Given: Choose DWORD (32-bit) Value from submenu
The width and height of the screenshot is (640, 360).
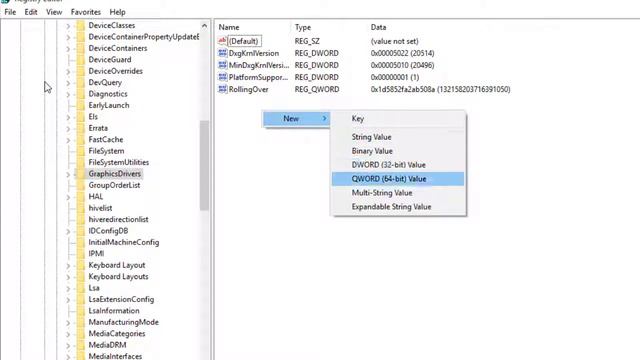Looking at the screenshot, I should (398, 165).
